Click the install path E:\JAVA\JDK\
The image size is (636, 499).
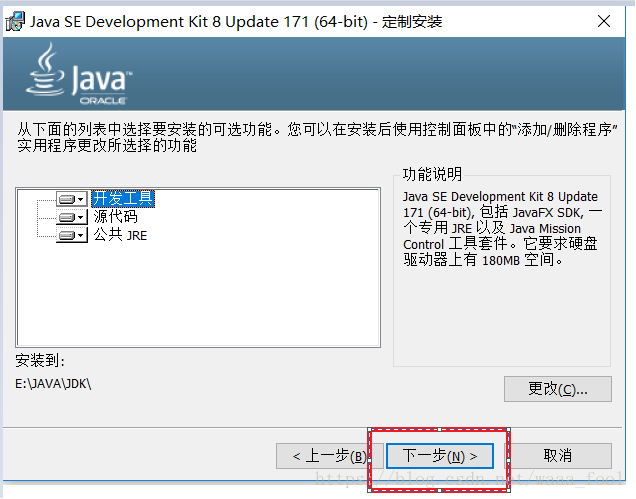[53, 383]
